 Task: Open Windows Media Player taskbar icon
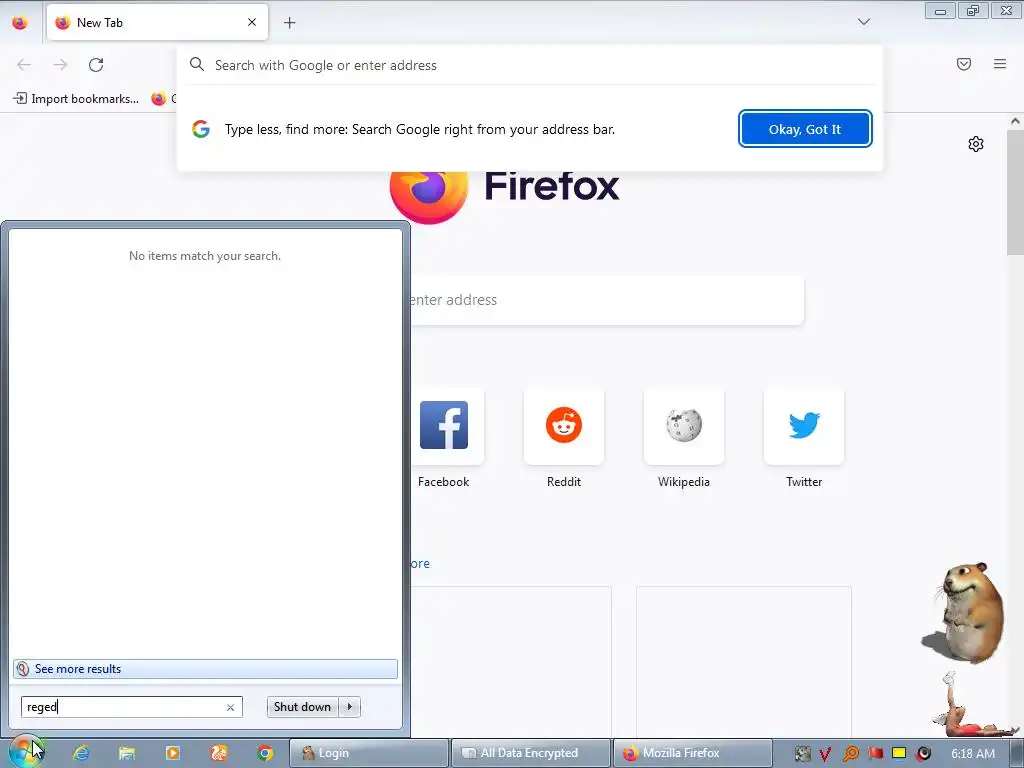pos(173,753)
